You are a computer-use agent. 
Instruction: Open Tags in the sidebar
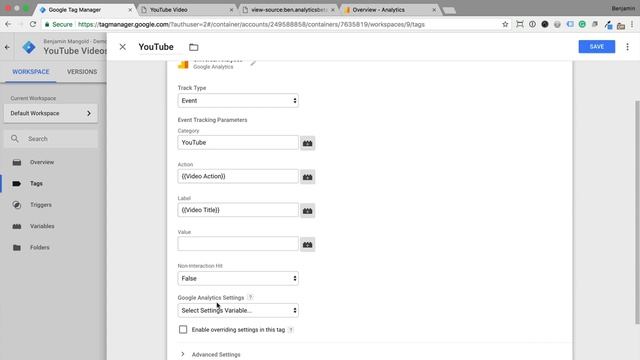click(36, 184)
